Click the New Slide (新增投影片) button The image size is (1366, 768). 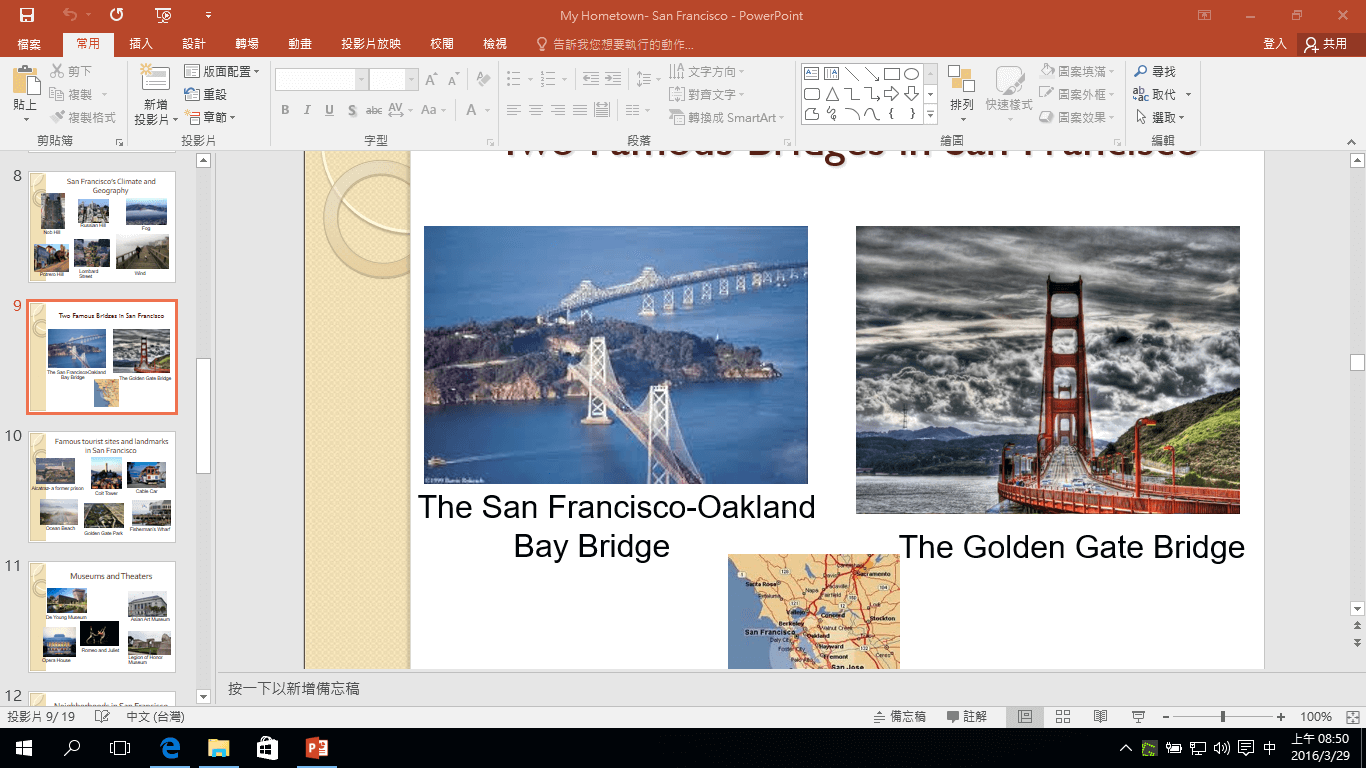click(x=153, y=90)
